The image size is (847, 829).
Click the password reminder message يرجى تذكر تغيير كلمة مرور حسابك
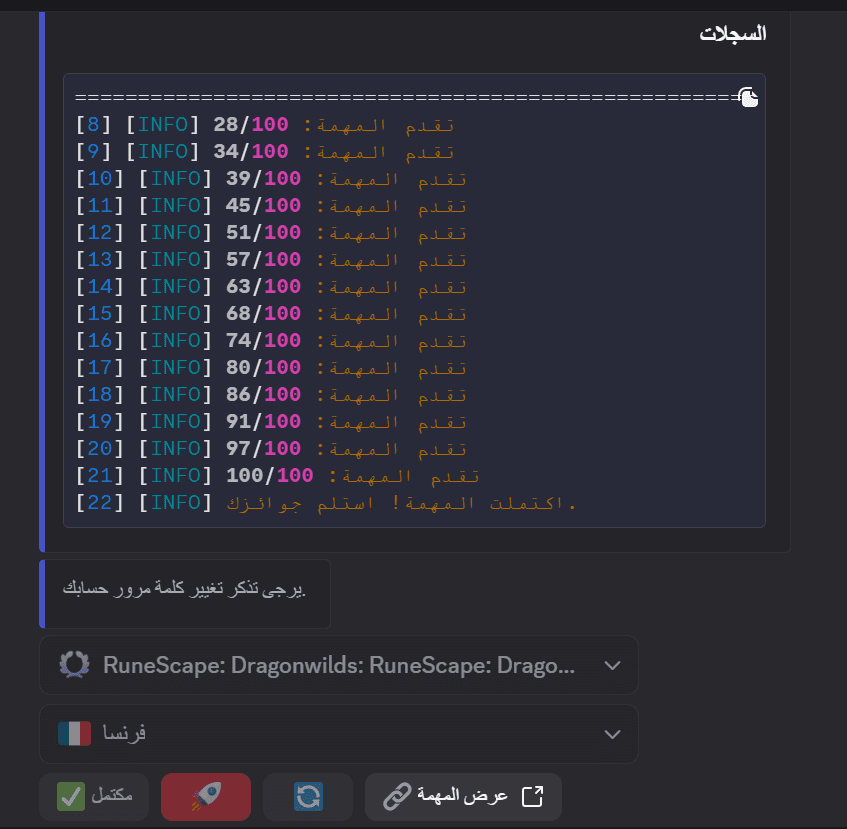coord(184,588)
